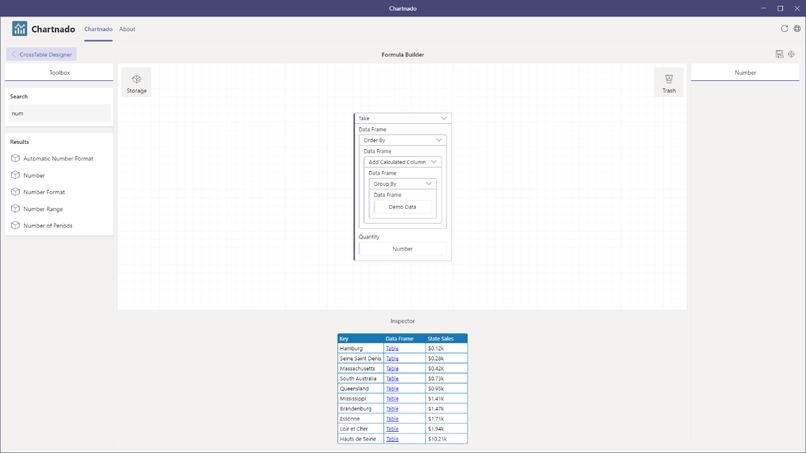Open the globe language icon in the header
This screenshot has height=453, width=806.
coord(797,29)
